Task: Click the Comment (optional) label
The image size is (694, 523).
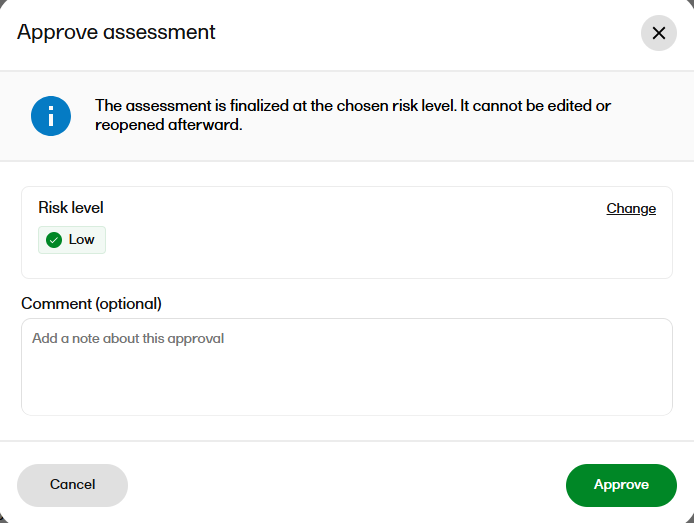Action: coord(91,304)
